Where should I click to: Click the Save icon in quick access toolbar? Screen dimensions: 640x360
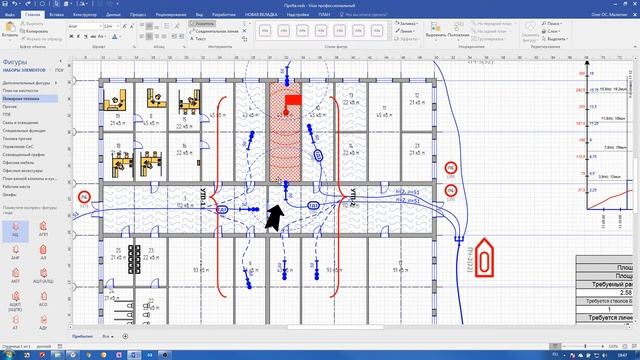pyautogui.click(x=5, y=4)
